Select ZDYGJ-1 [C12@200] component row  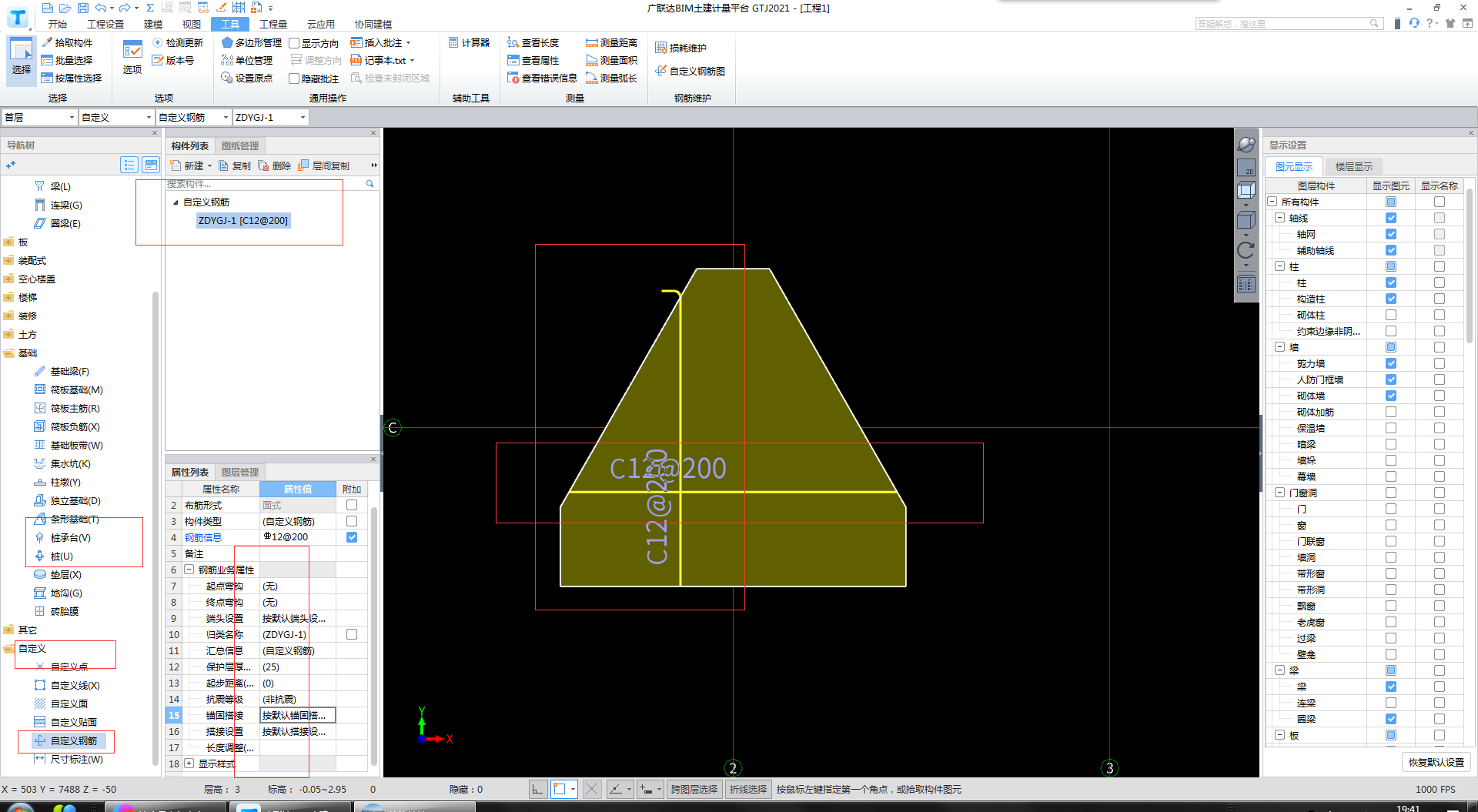click(x=243, y=220)
